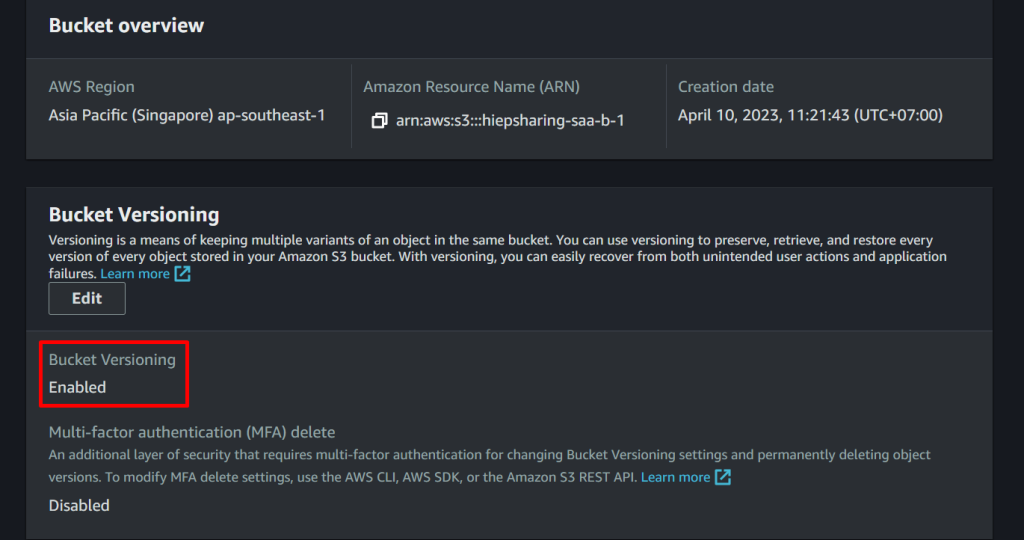
Task: Click the Creation date label
Action: 726,87
